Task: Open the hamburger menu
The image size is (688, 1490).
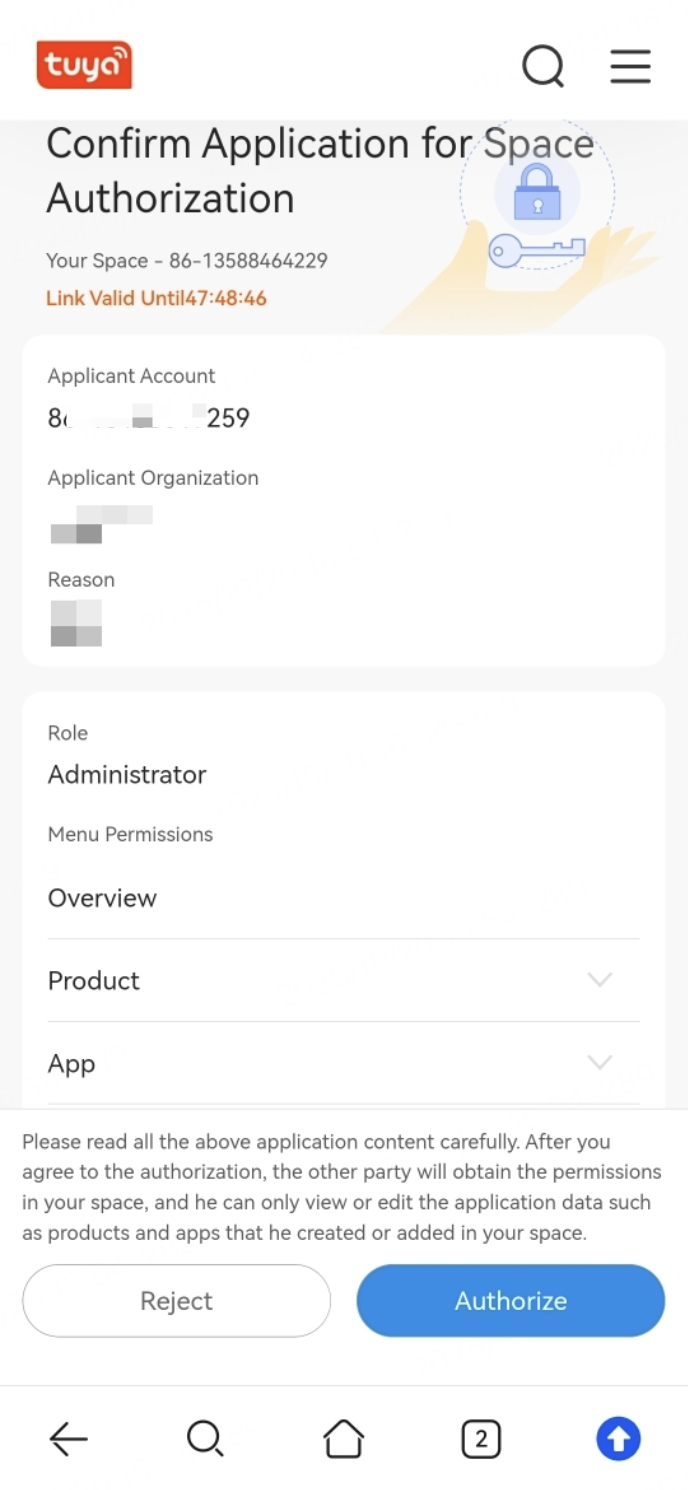Action: (x=630, y=67)
